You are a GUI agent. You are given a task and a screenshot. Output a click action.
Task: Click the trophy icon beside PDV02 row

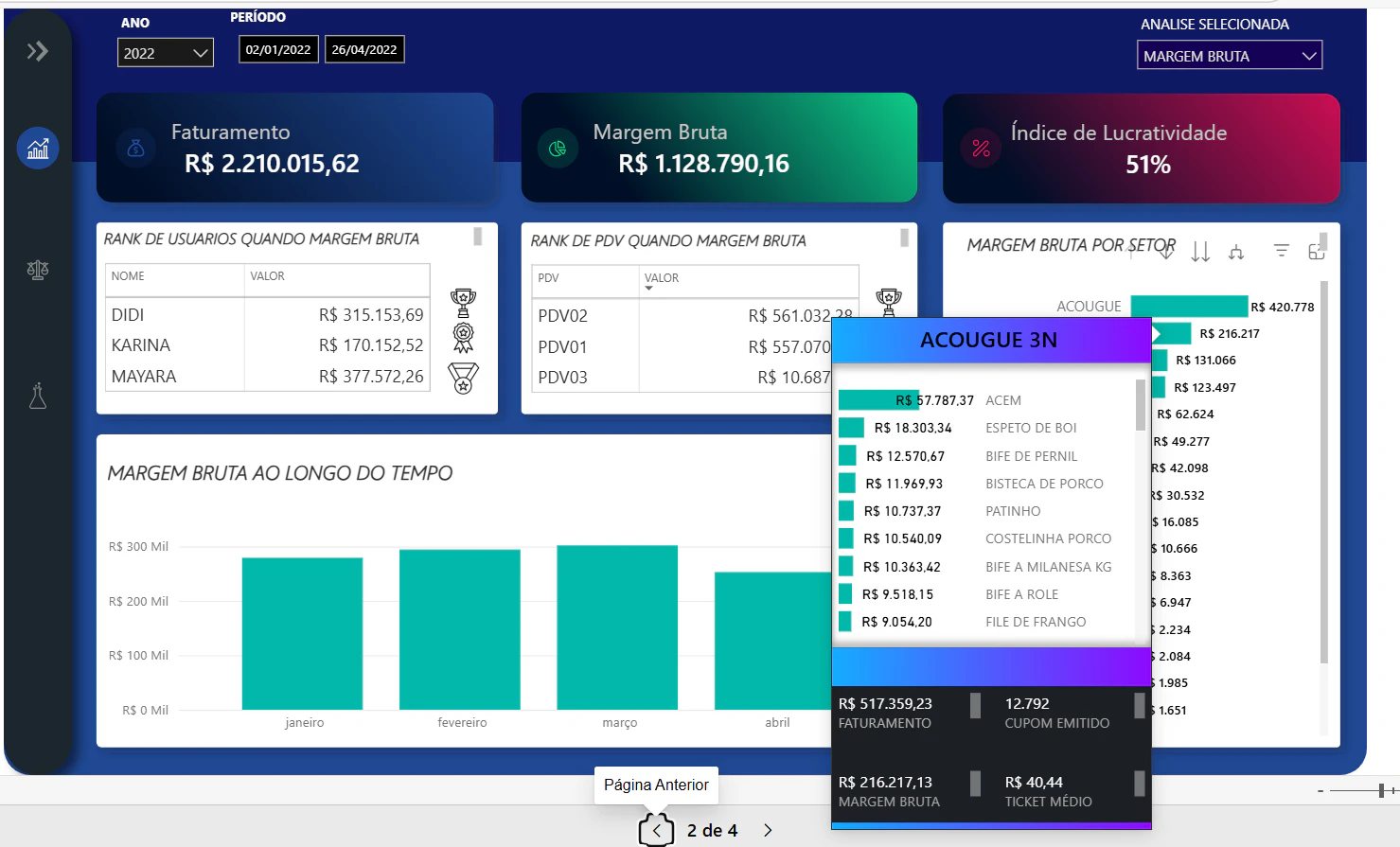(889, 302)
